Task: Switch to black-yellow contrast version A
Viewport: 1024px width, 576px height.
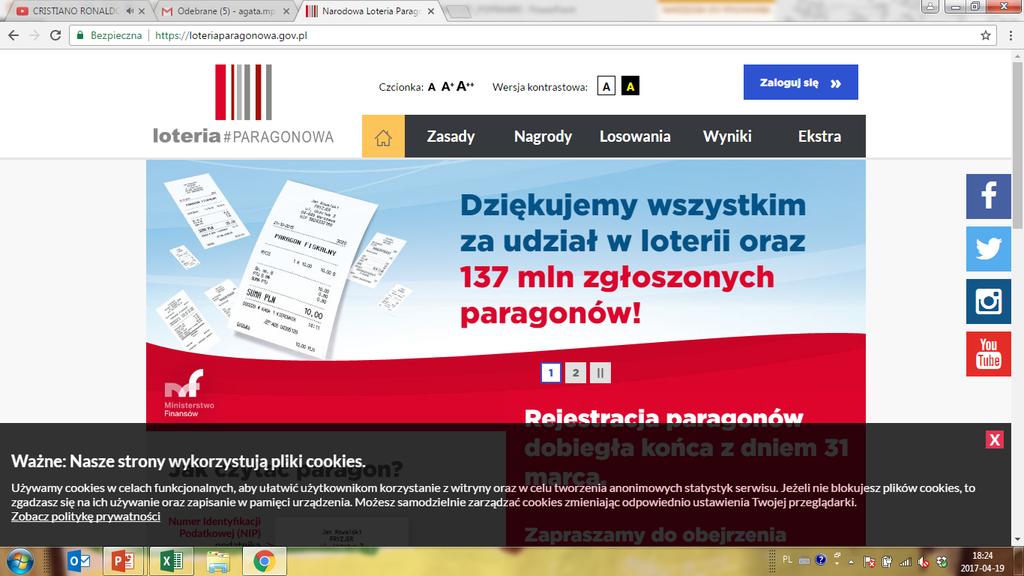Action: (630, 86)
